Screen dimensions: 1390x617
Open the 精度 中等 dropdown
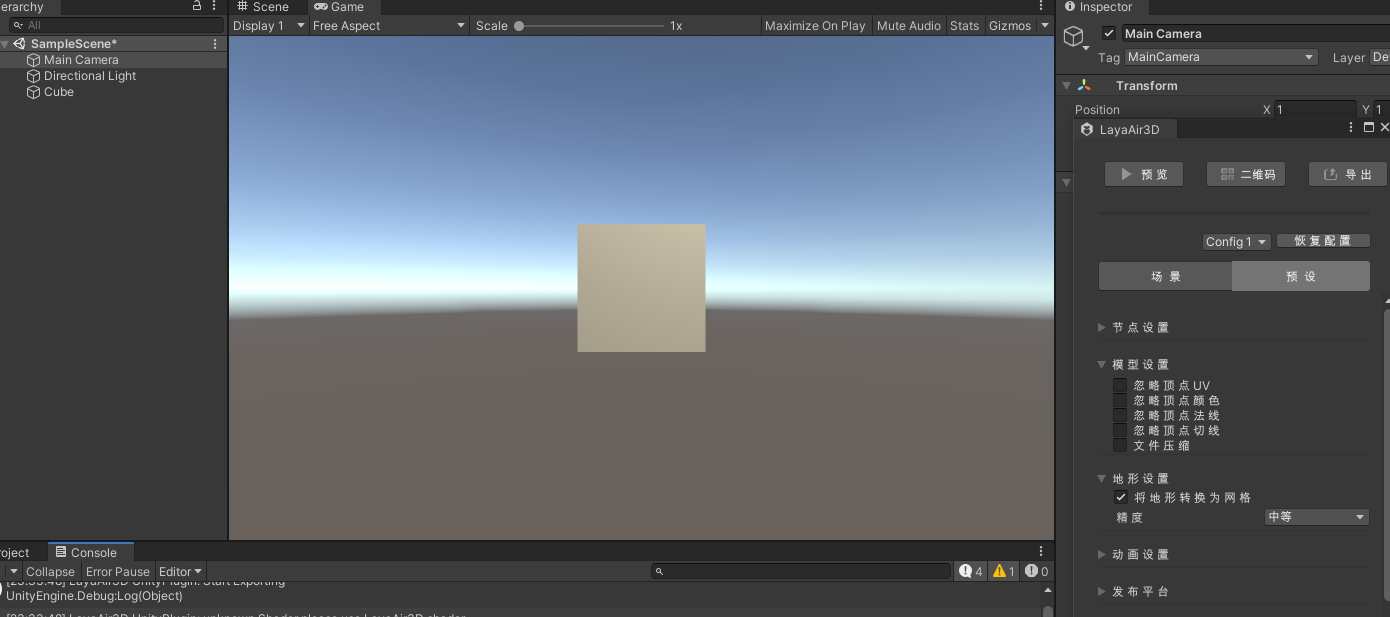pyautogui.click(x=1316, y=517)
